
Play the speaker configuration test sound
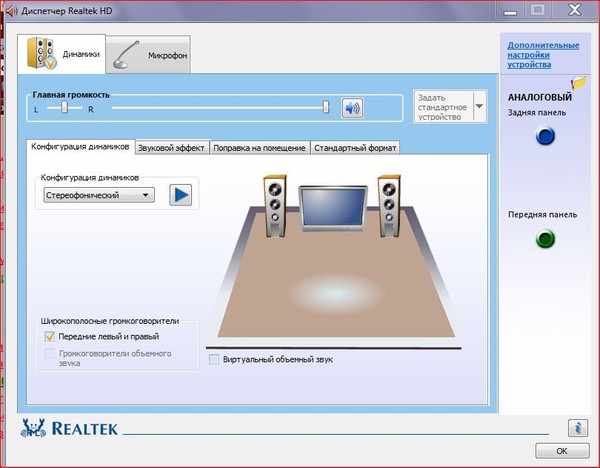[x=181, y=195]
